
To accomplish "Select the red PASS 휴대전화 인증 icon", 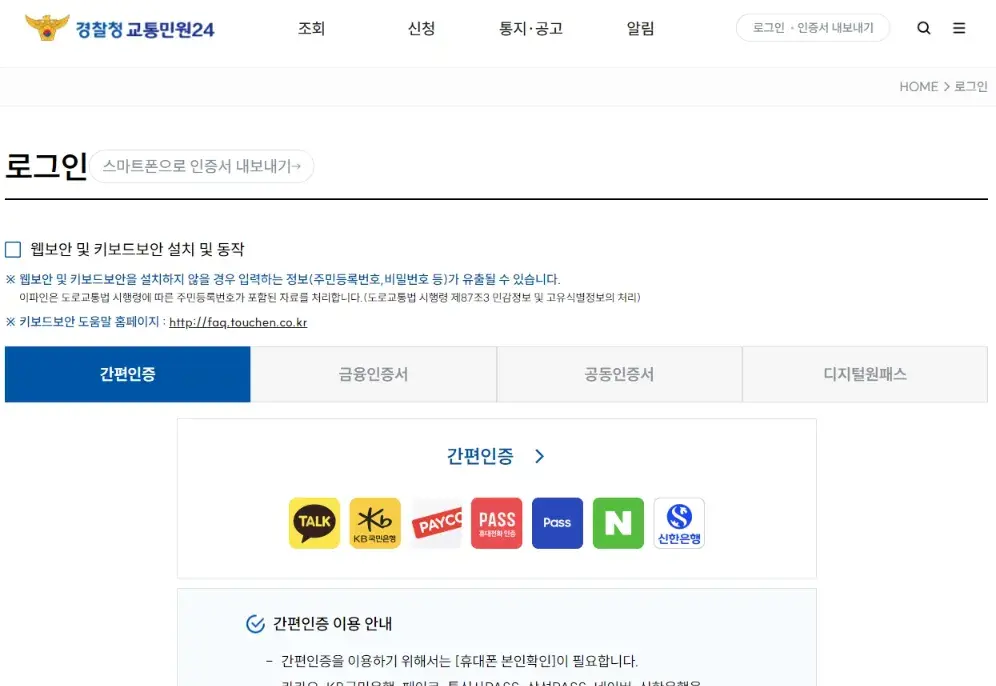I will point(496,522).
